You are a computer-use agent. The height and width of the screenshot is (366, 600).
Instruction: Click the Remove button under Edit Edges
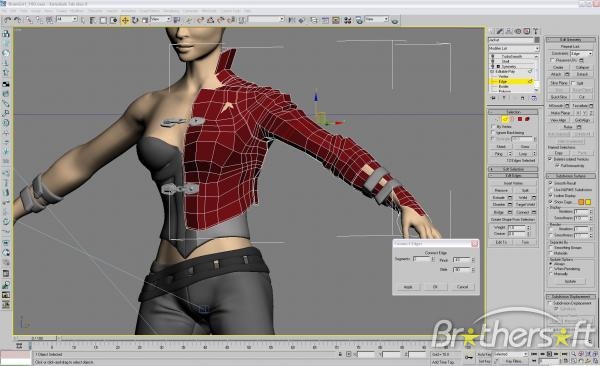point(501,190)
